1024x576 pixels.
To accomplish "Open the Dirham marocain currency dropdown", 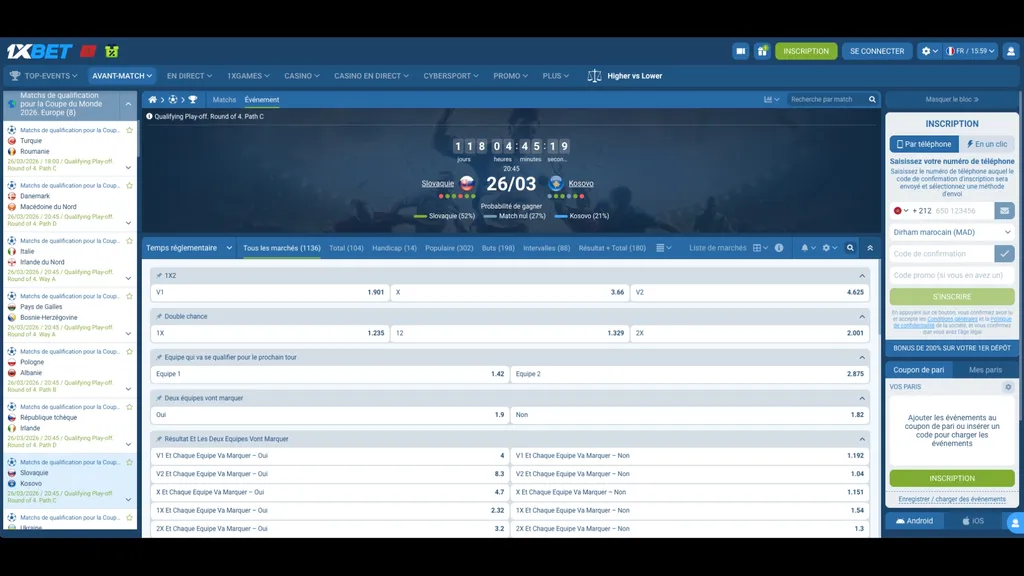I will [951, 232].
